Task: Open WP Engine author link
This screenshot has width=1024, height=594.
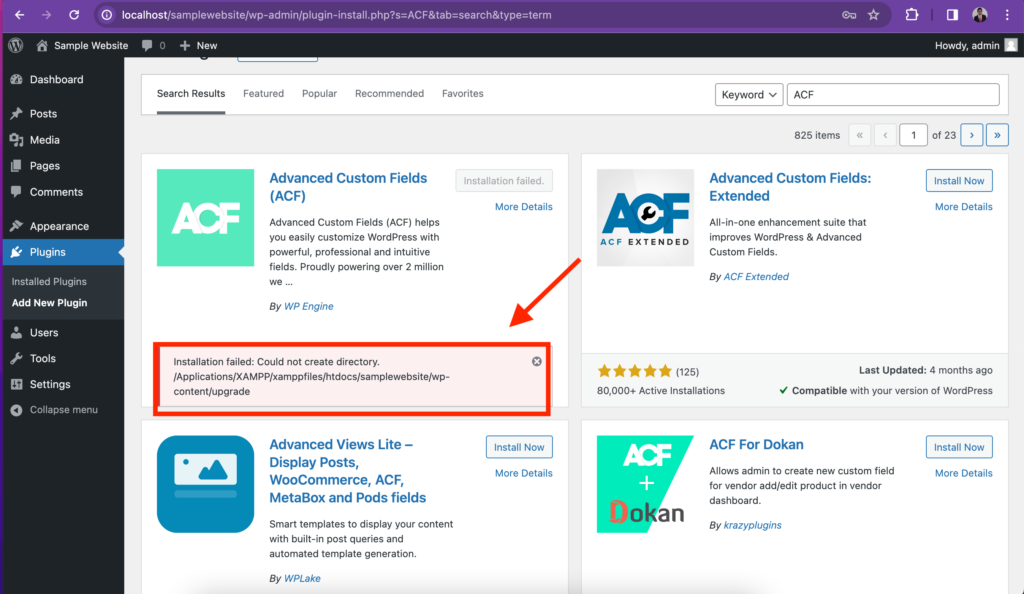Action: [x=308, y=306]
